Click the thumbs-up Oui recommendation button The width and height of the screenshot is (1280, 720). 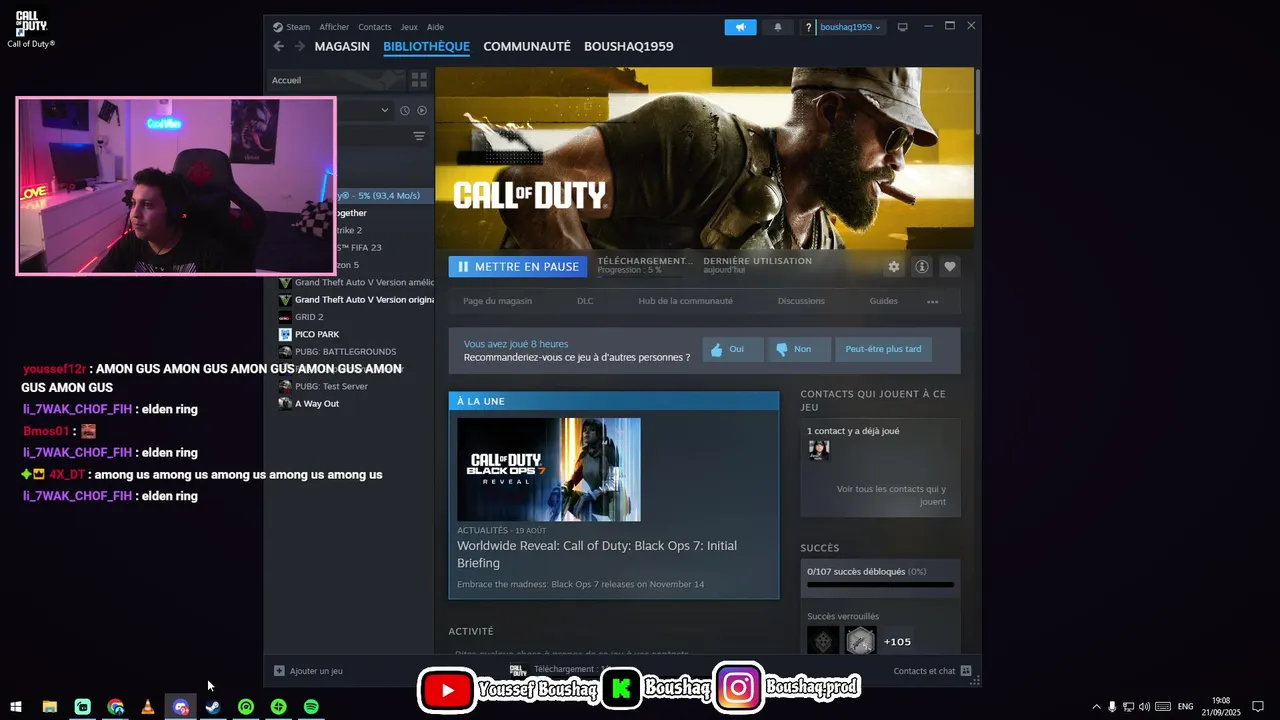[732, 349]
